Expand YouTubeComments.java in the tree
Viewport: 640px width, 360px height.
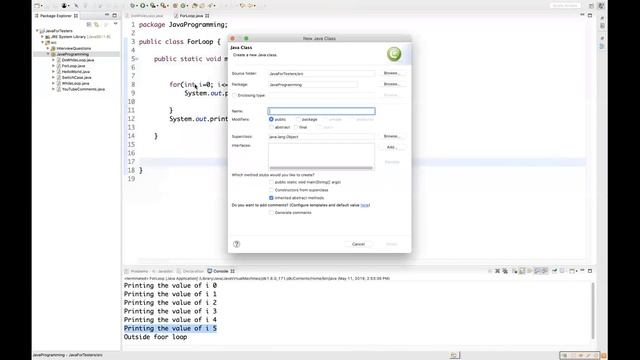[x=53, y=89]
